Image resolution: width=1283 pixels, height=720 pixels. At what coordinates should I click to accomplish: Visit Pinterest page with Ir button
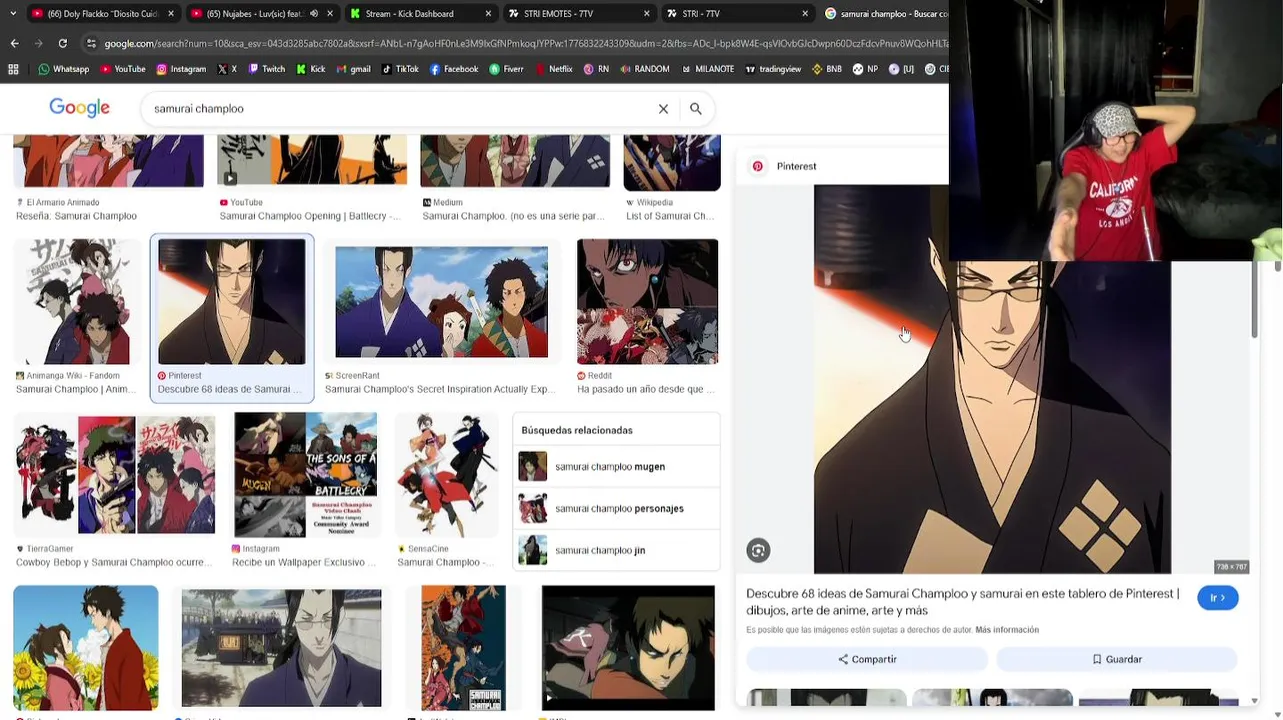click(1217, 598)
